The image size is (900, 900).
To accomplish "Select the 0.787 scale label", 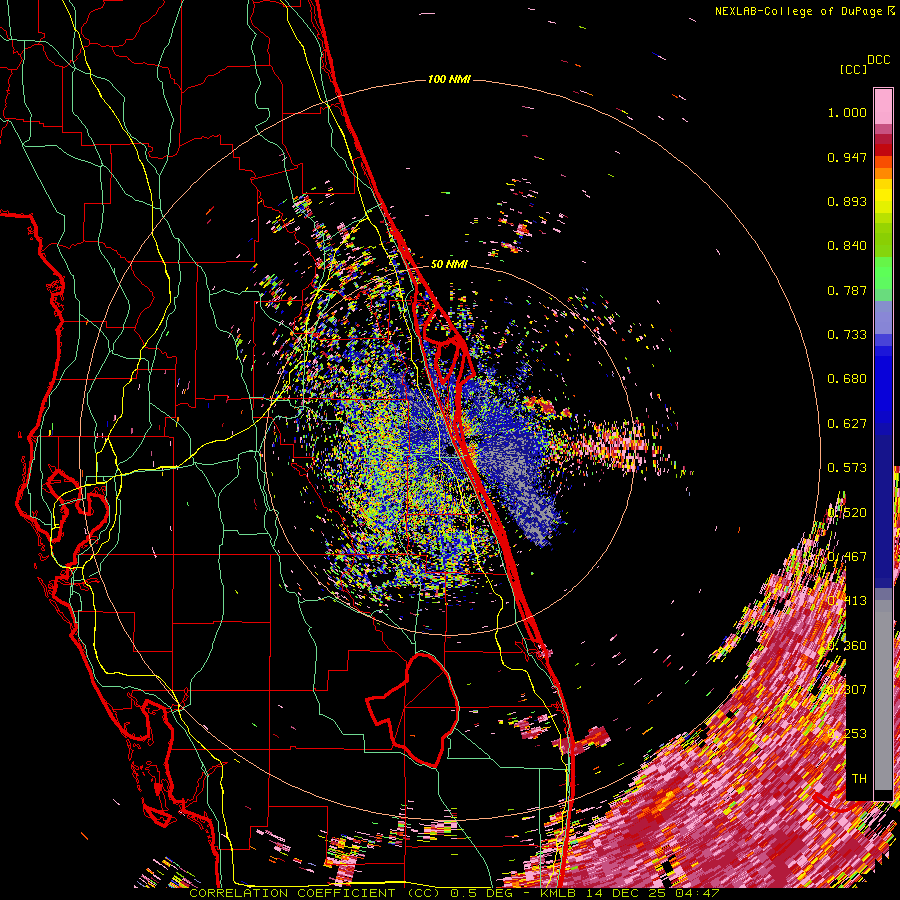I will [847, 290].
